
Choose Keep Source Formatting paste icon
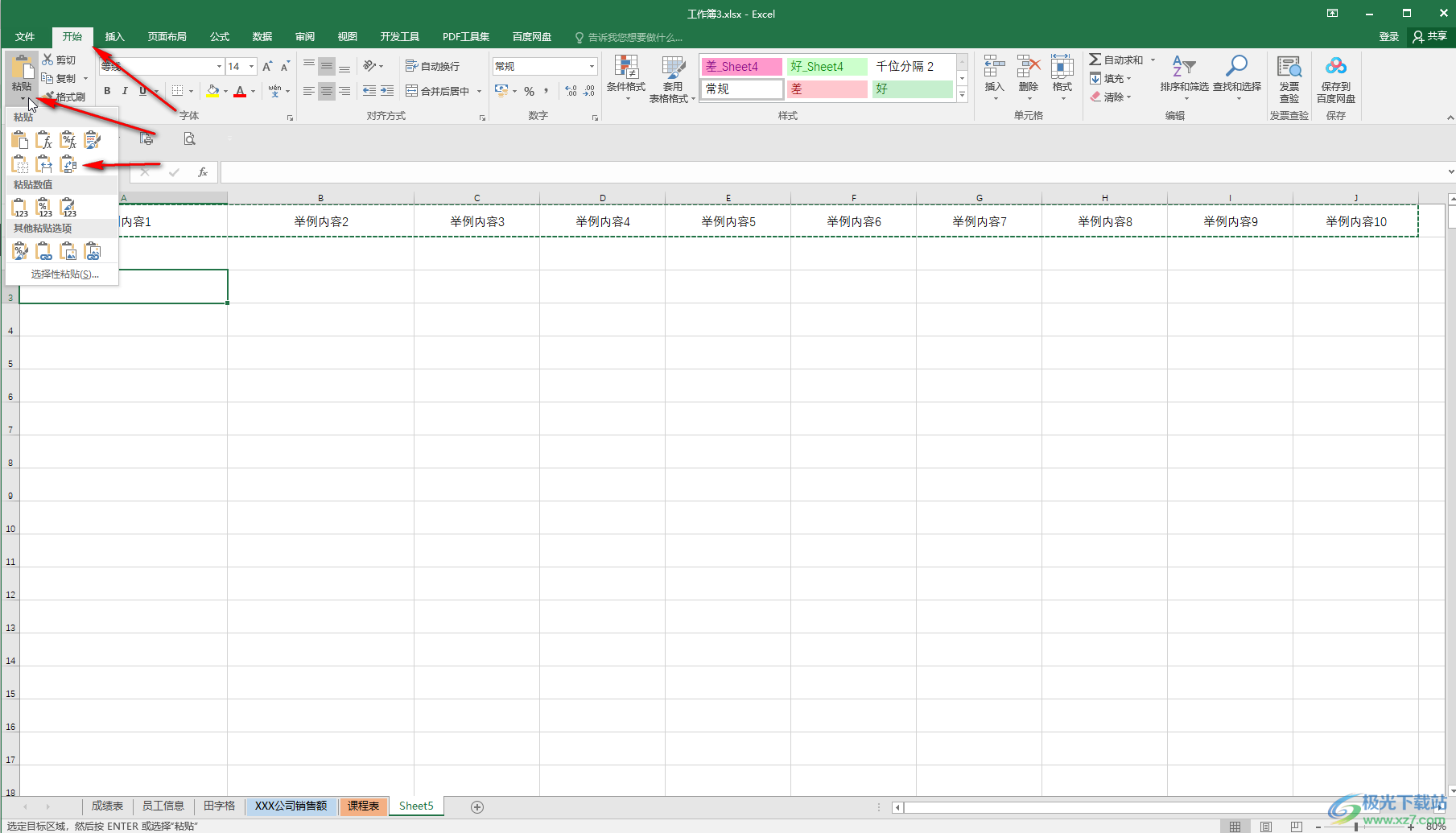pos(93,140)
